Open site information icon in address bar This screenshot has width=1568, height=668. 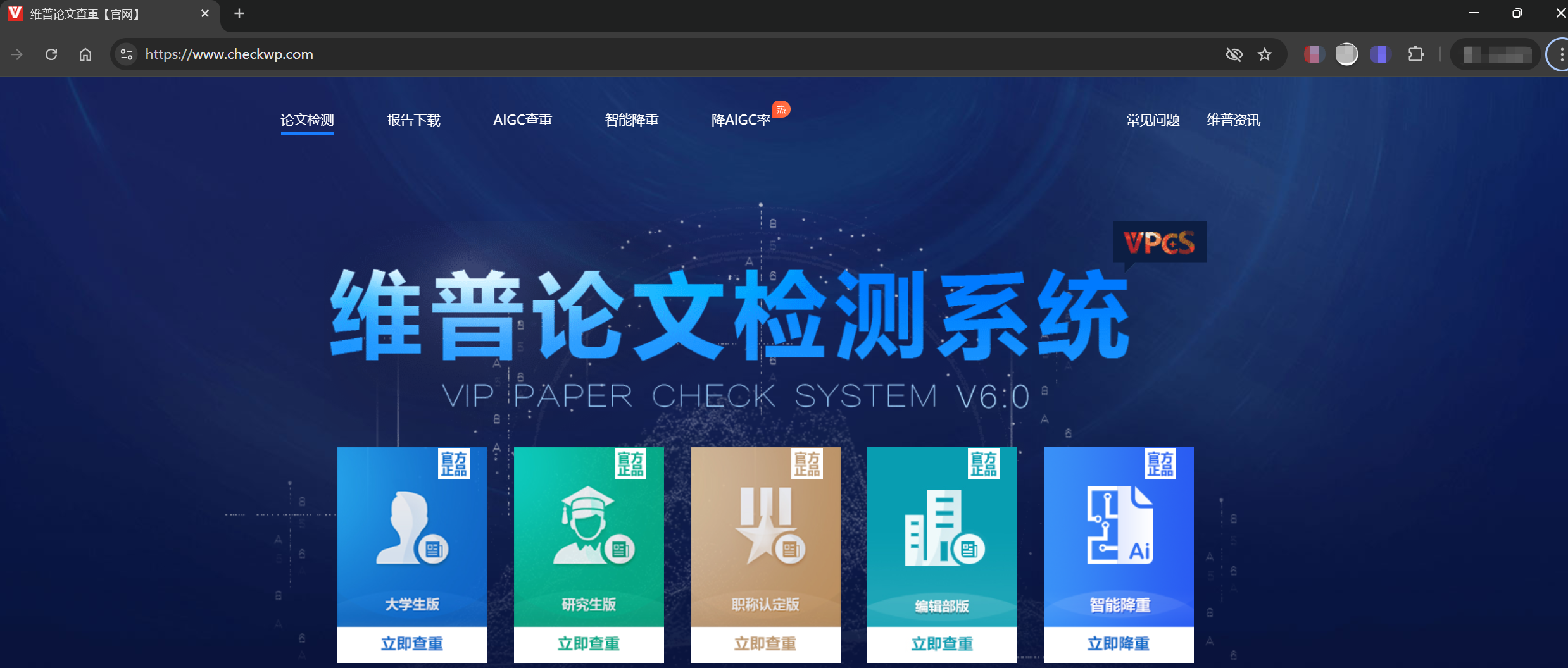(x=127, y=54)
